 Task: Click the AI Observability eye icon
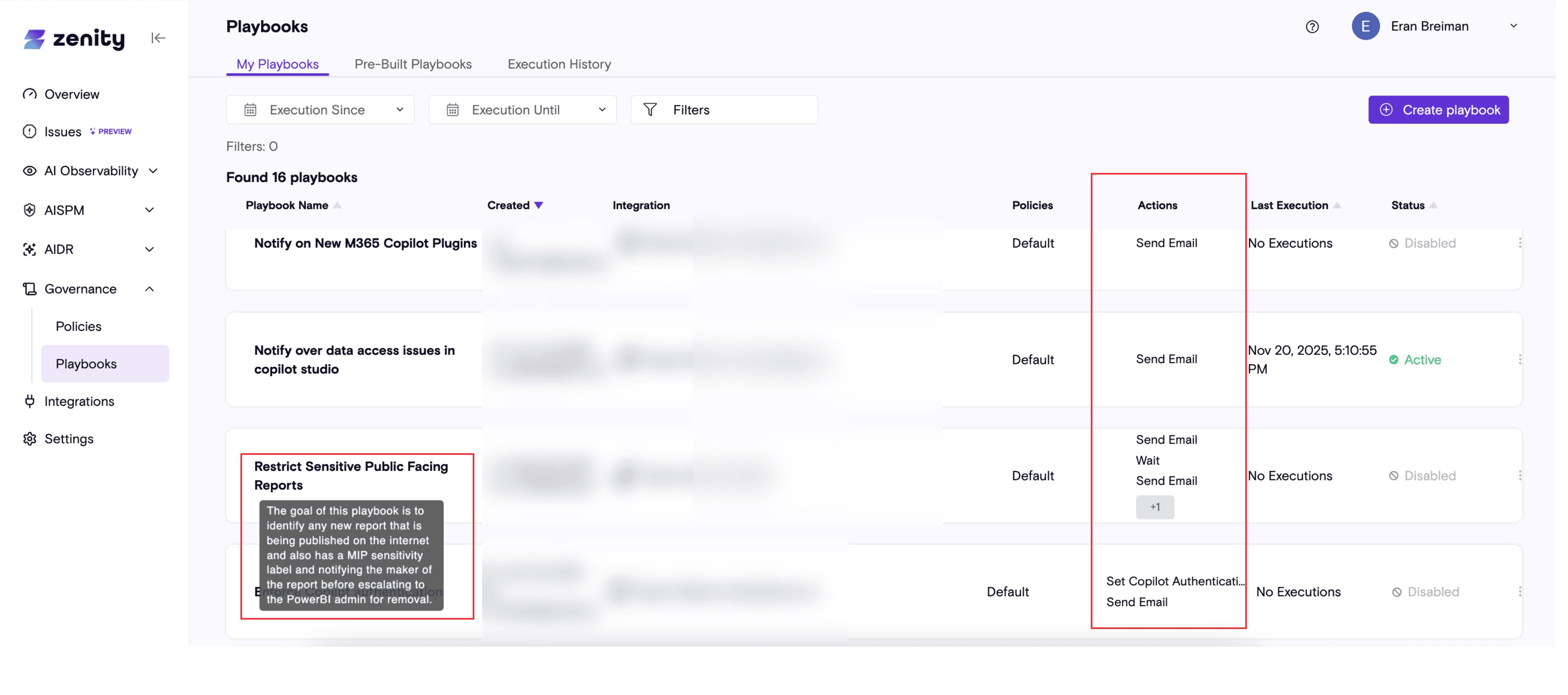coord(29,170)
